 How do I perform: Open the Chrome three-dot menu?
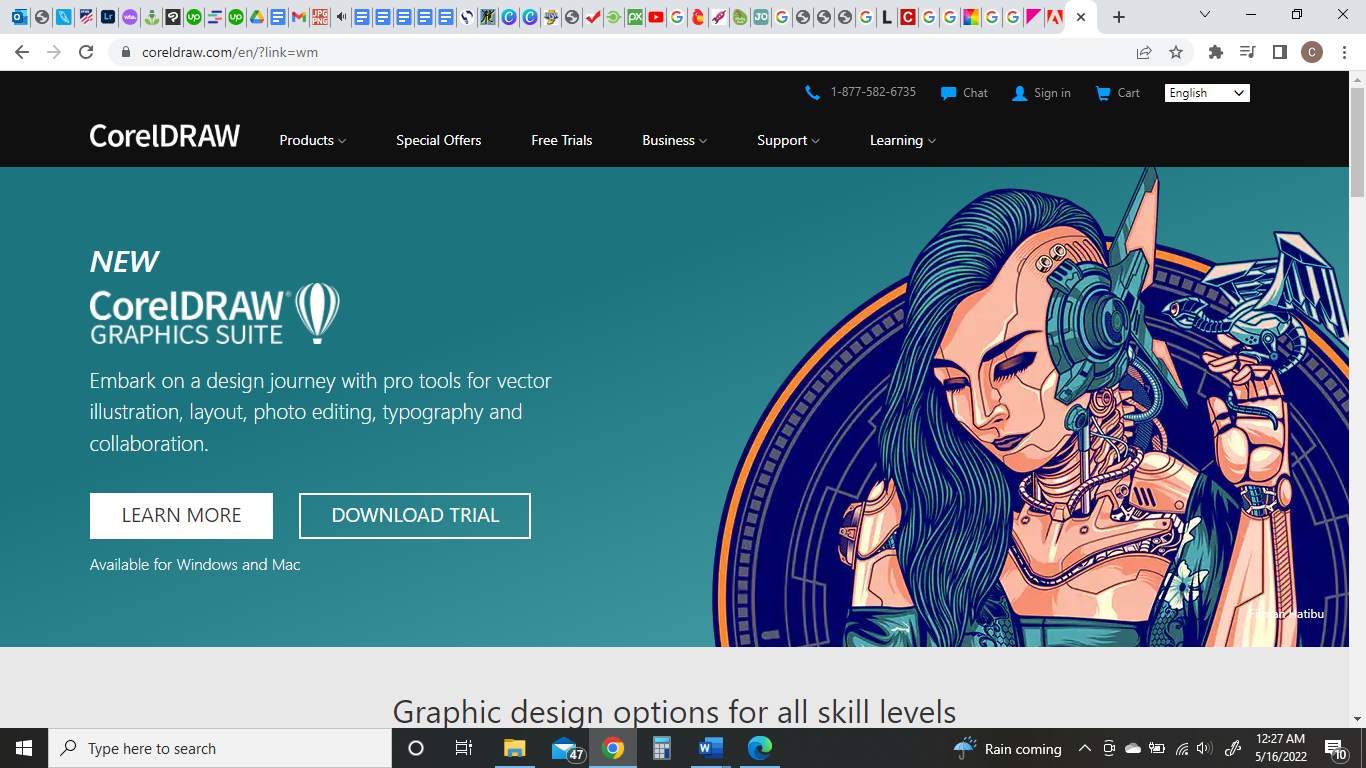click(x=1344, y=52)
